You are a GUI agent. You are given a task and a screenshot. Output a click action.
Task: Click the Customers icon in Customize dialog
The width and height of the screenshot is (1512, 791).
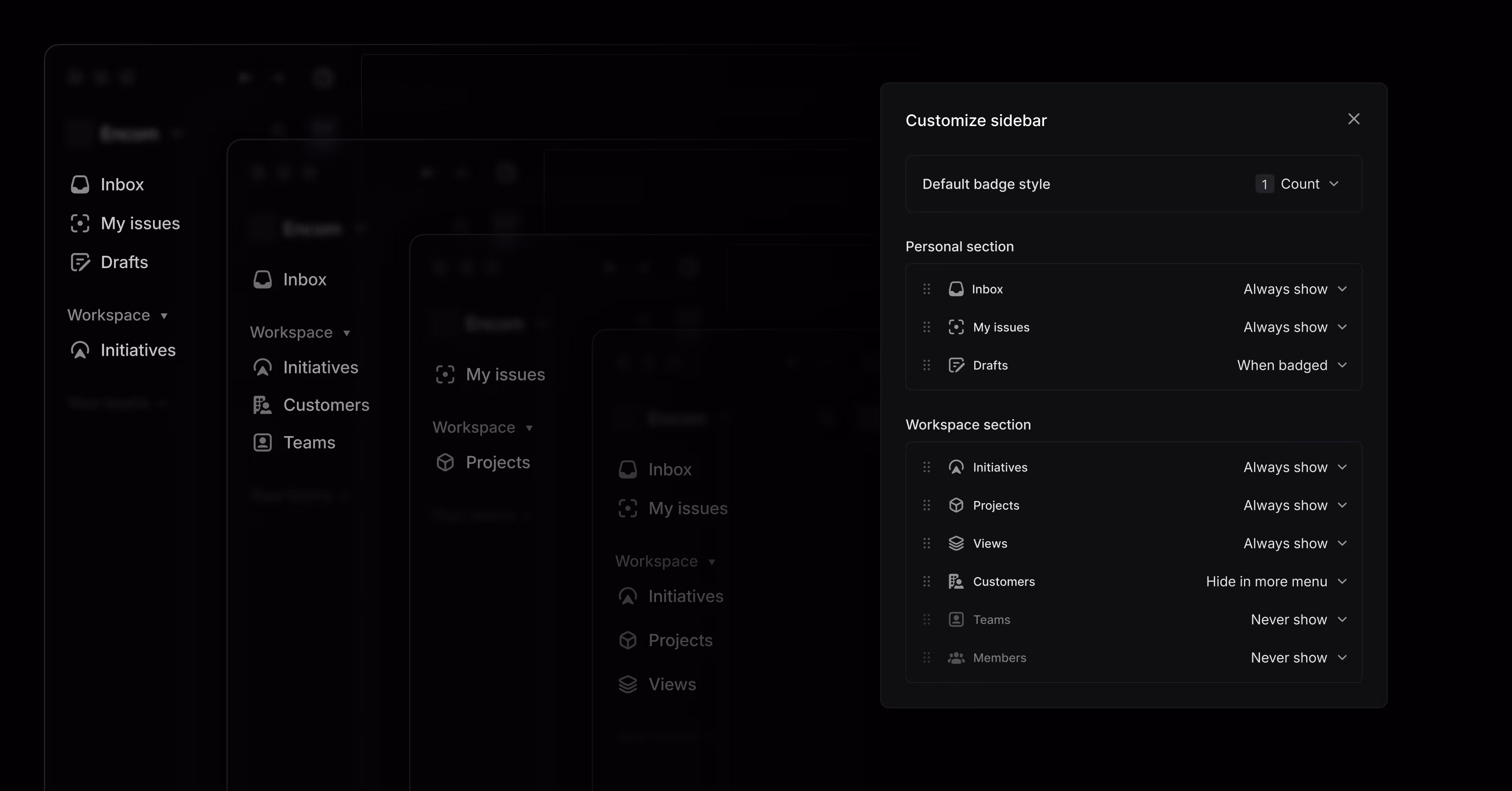956,581
